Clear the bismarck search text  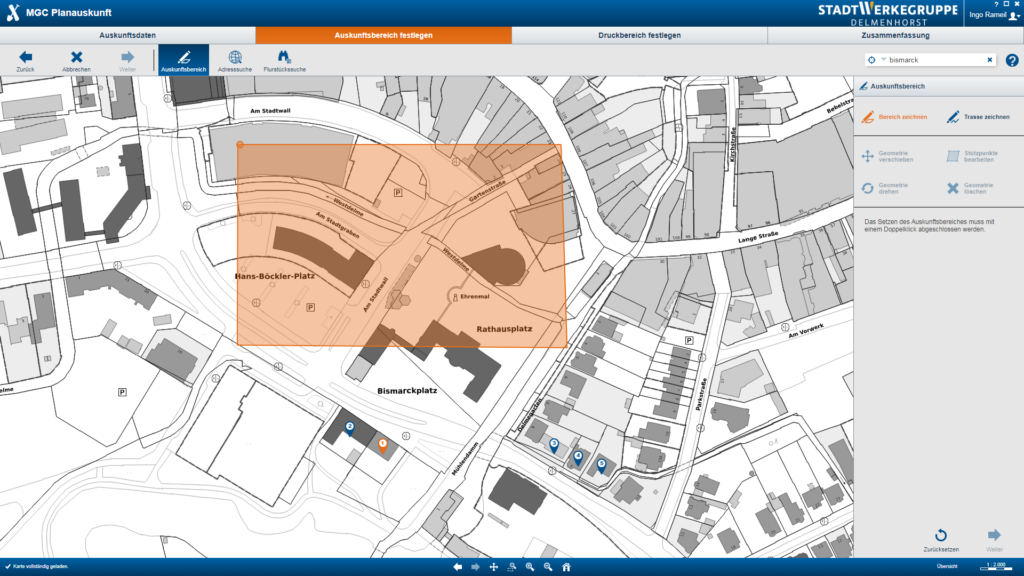990,60
